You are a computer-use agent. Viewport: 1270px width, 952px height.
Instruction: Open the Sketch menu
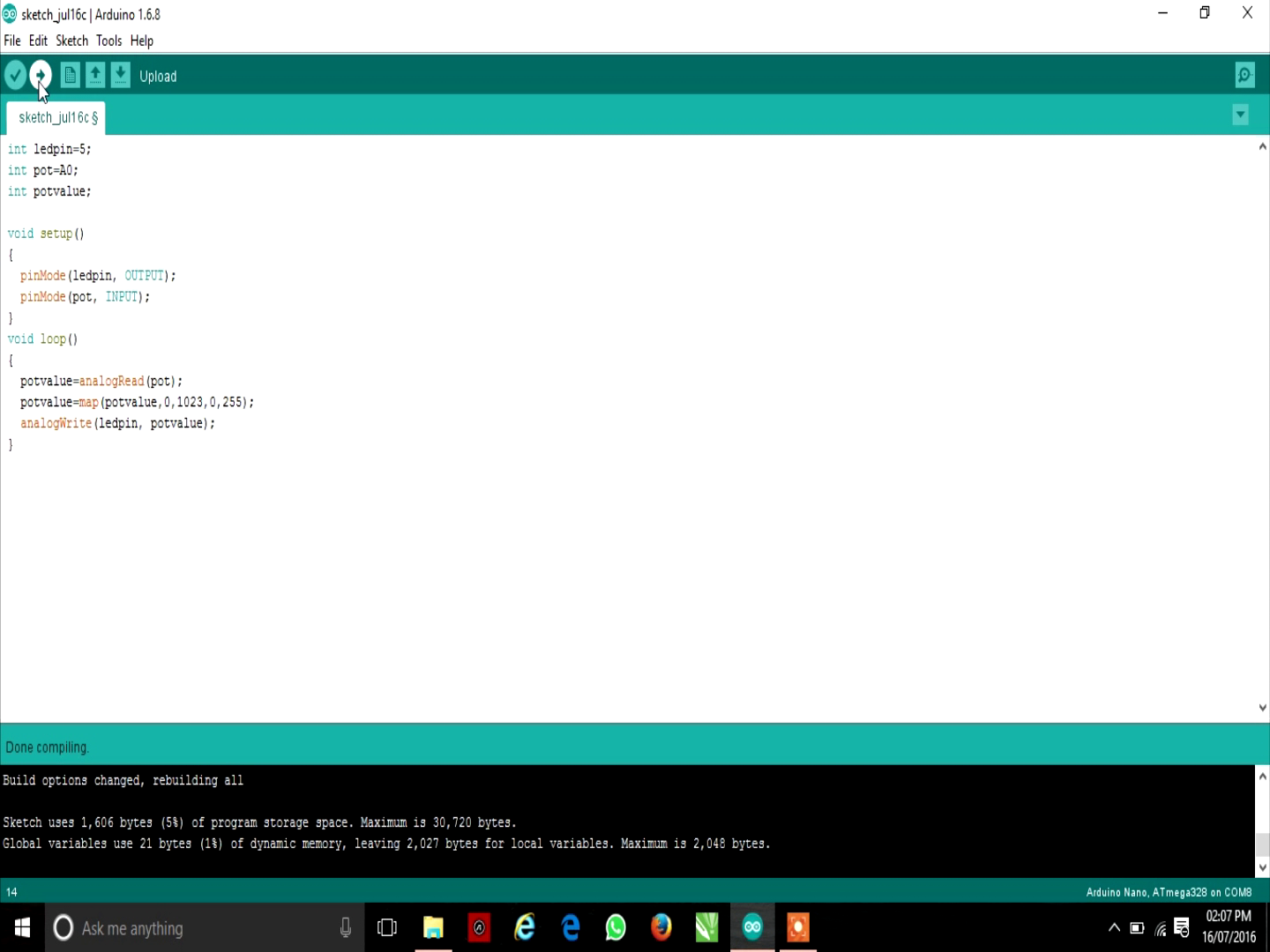pos(72,41)
